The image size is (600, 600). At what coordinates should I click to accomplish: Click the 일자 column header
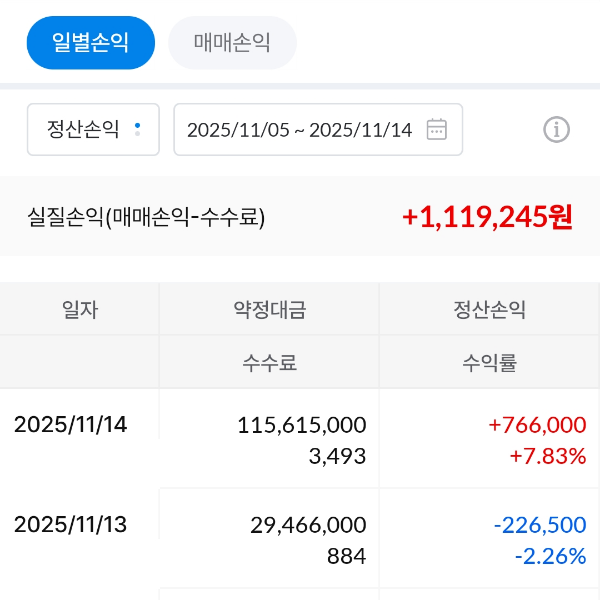pyautogui.click(x=80, y=309)
